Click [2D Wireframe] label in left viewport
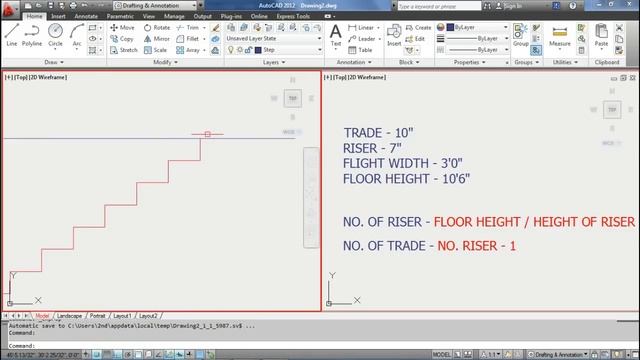Viewport: 640px width, 360px height. coord(48,77)
